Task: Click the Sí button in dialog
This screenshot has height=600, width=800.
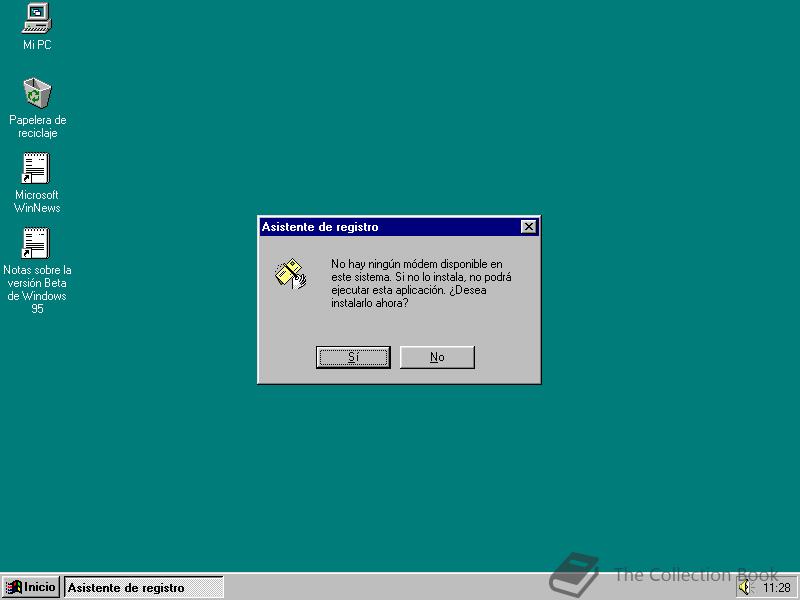Action: pos(353,357)
